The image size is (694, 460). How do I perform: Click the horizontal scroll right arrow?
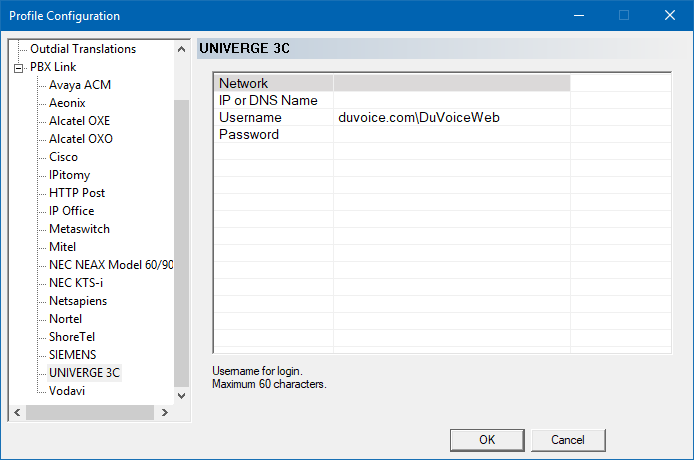[165, 412]
